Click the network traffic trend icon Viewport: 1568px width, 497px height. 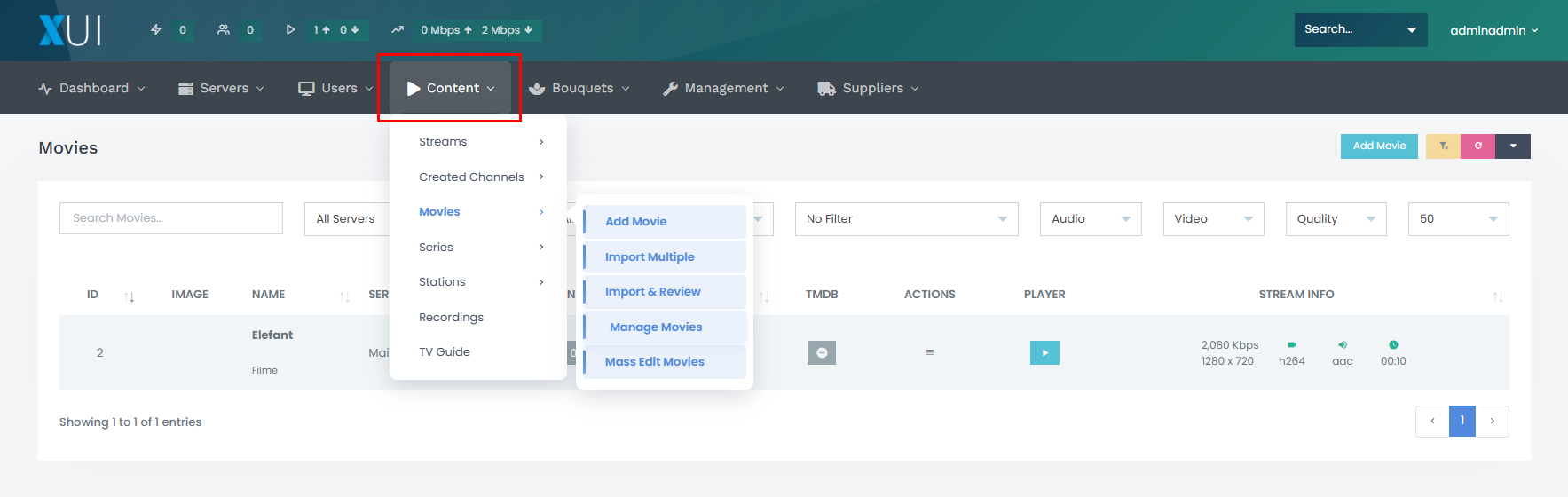point(398,29)
